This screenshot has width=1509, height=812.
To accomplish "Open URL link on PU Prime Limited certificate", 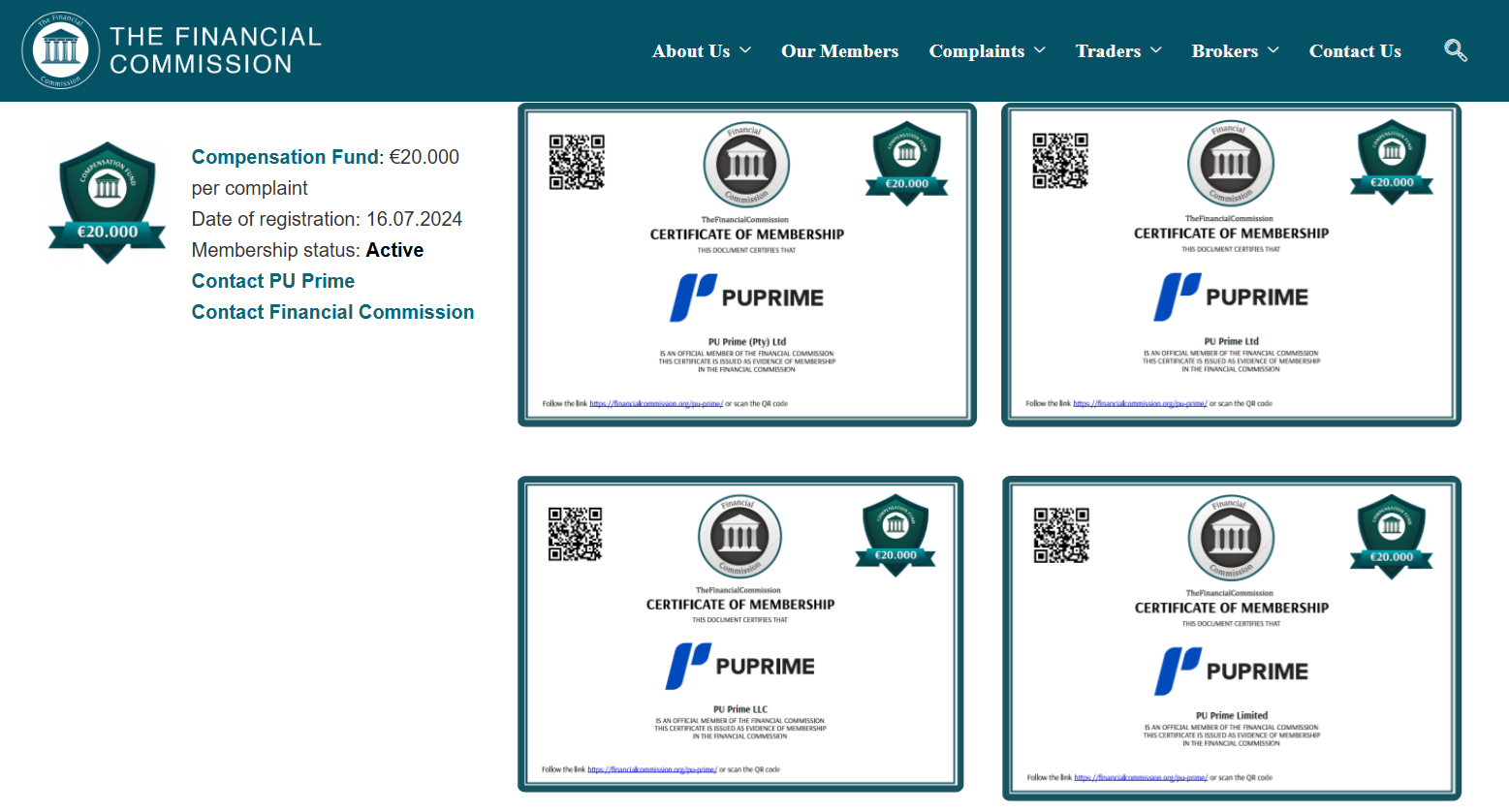I will [1141, 777].
